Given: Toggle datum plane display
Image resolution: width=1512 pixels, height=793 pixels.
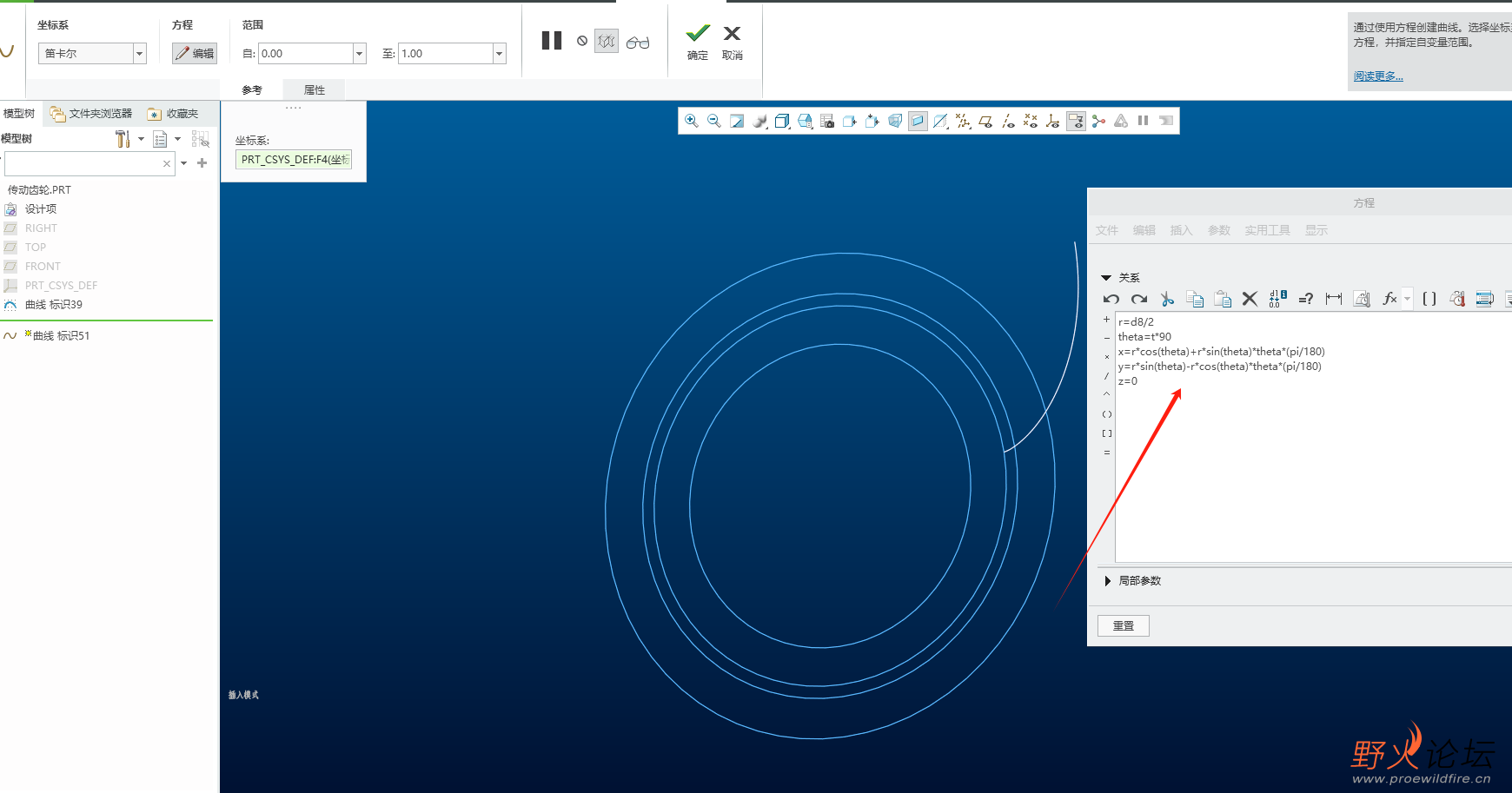Looking at the screenshot, I should point(985,121).
